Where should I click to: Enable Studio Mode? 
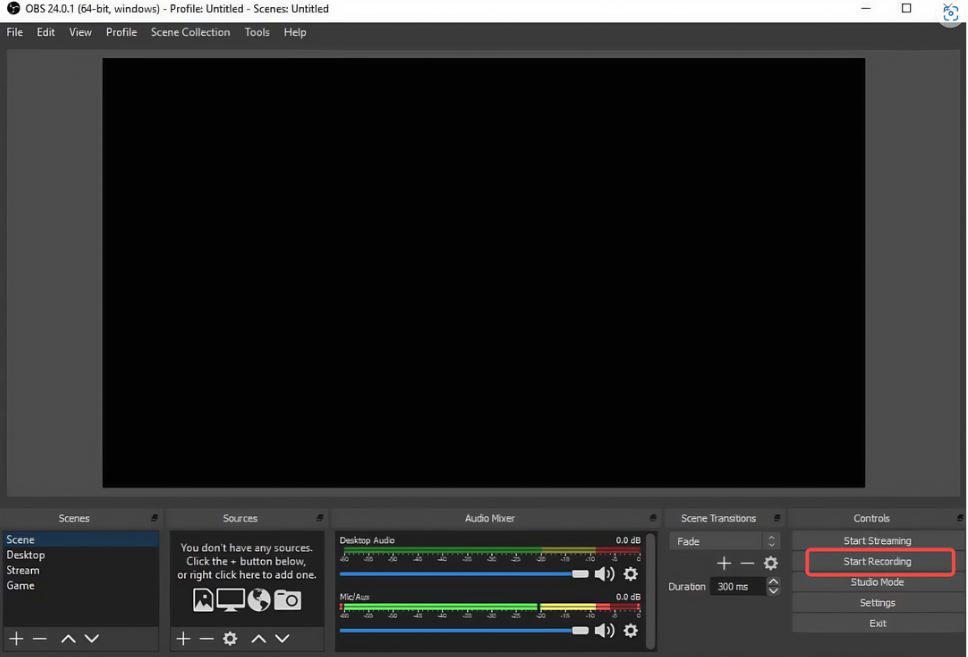click(x=877, y=581)
